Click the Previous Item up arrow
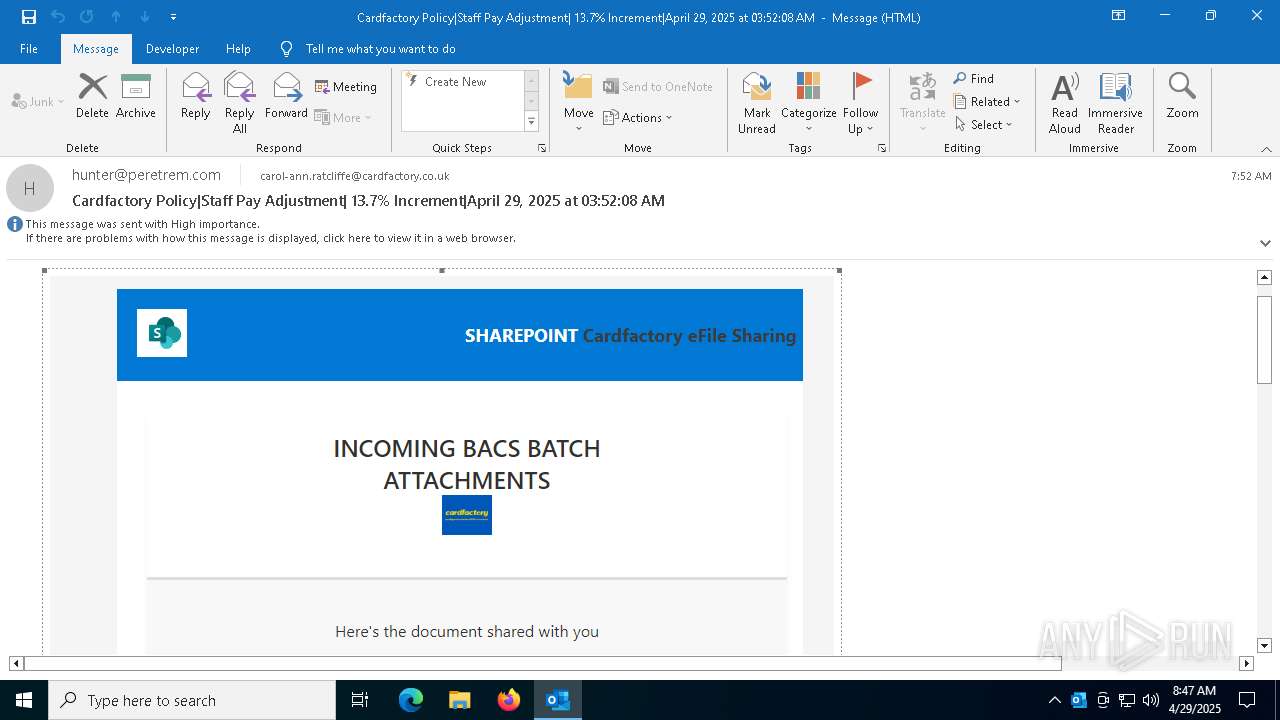 116,17
